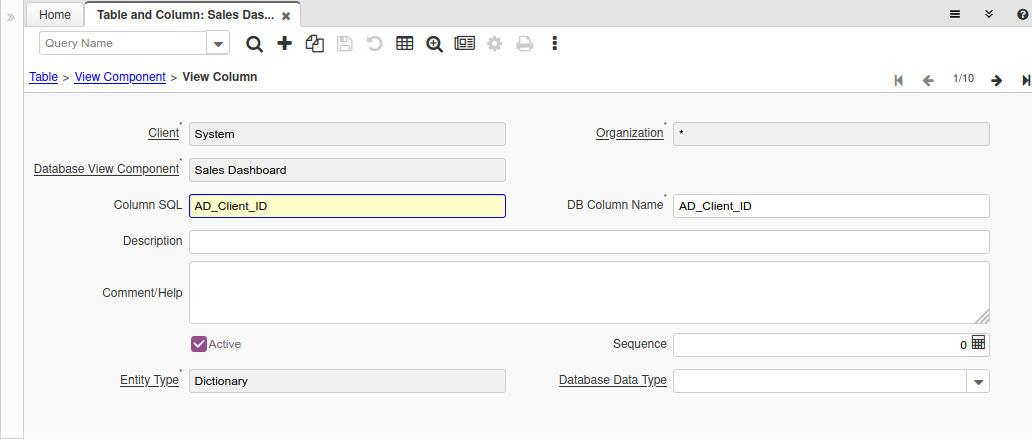Create a new record with plus icon

284,44
